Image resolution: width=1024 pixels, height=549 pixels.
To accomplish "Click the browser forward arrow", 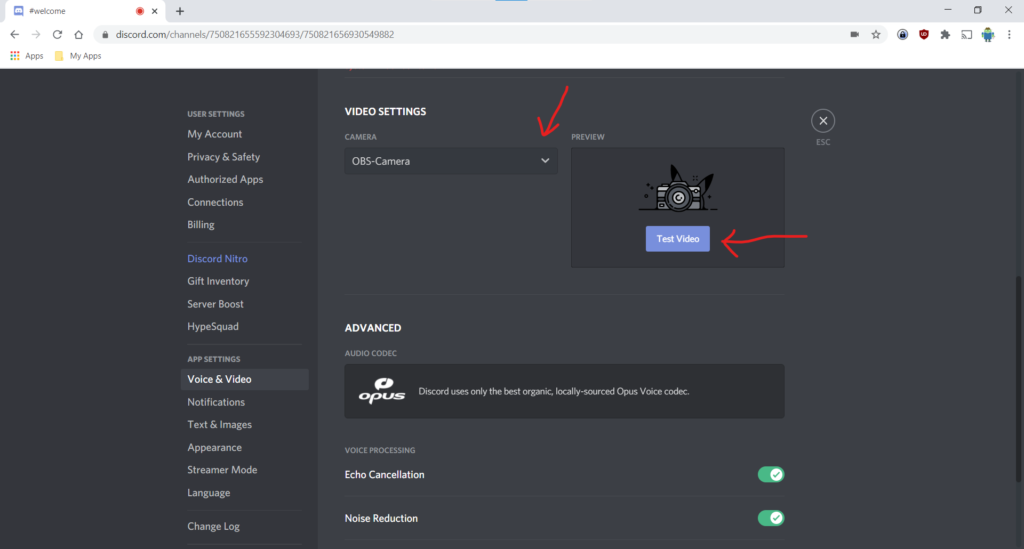I will pyautogui.click(x=36, y=35).
